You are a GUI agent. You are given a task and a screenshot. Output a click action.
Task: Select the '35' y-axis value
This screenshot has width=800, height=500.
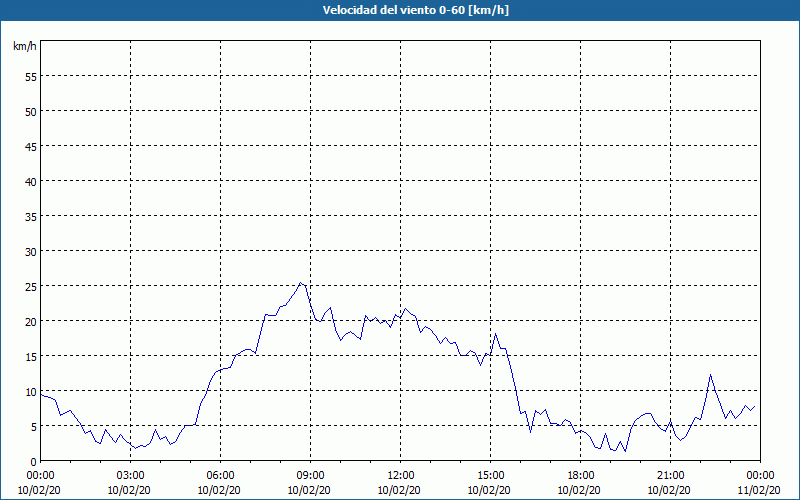click(x=31, y=216)
